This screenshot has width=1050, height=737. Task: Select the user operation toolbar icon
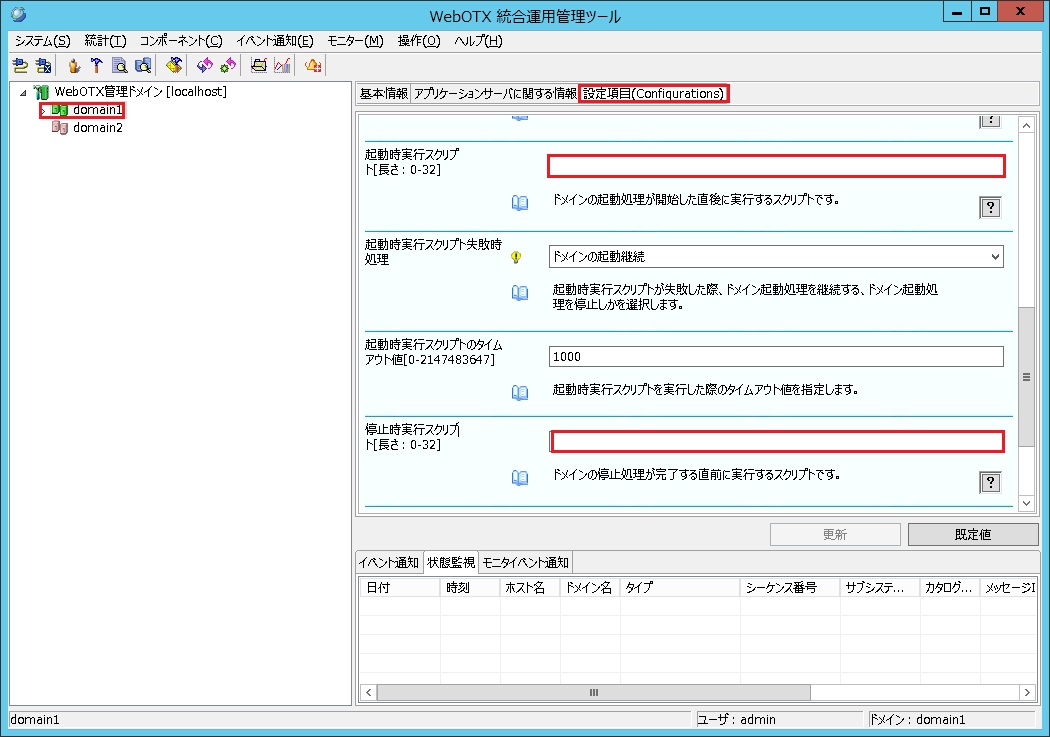click(x=74, y=64)
